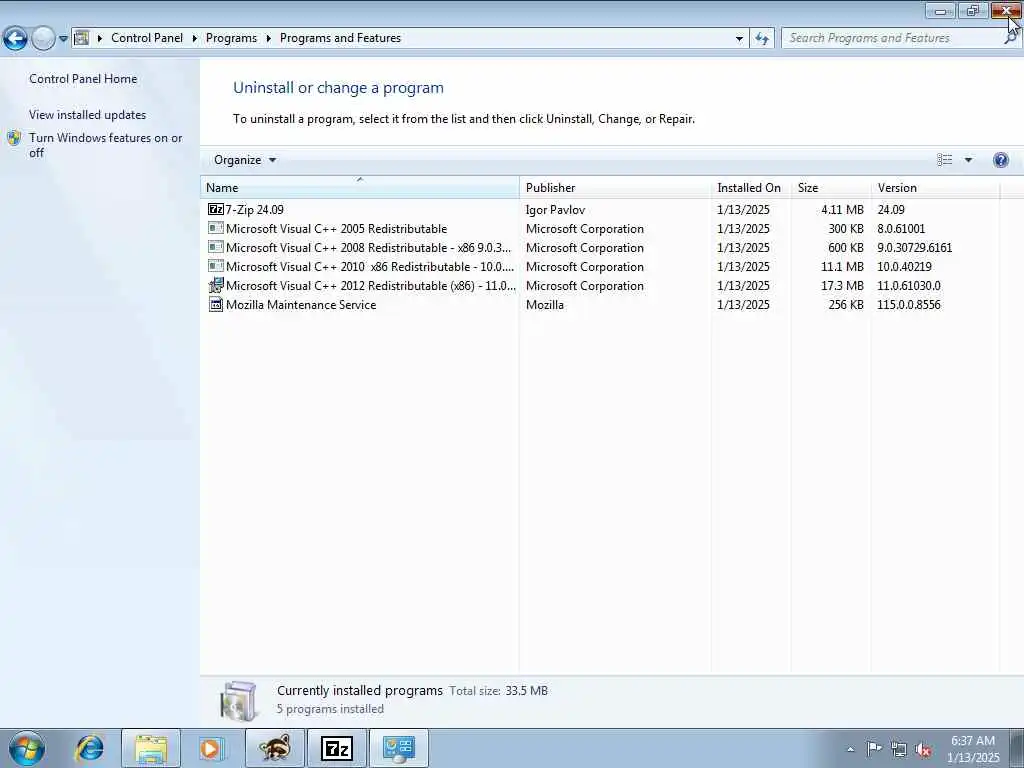Click the Help question mark icon
The image size is (1024, 768).
1000,160
